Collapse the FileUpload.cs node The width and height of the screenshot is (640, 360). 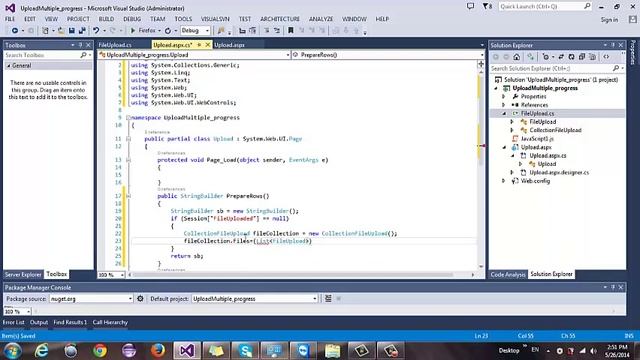pyautogui.click(x=504, y=113)
